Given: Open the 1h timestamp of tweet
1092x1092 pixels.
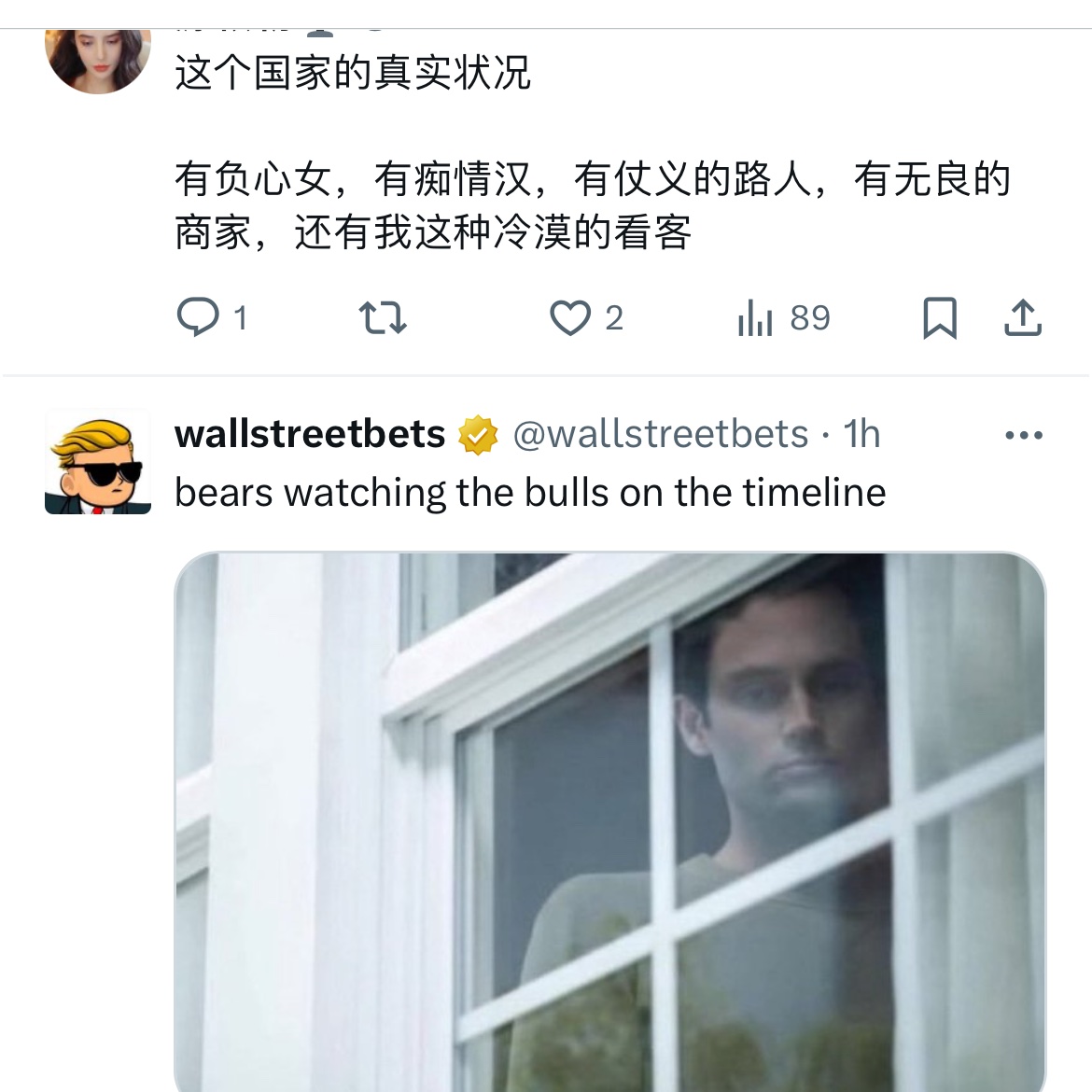Looking at the screenshot, I should tap(861, 434).
